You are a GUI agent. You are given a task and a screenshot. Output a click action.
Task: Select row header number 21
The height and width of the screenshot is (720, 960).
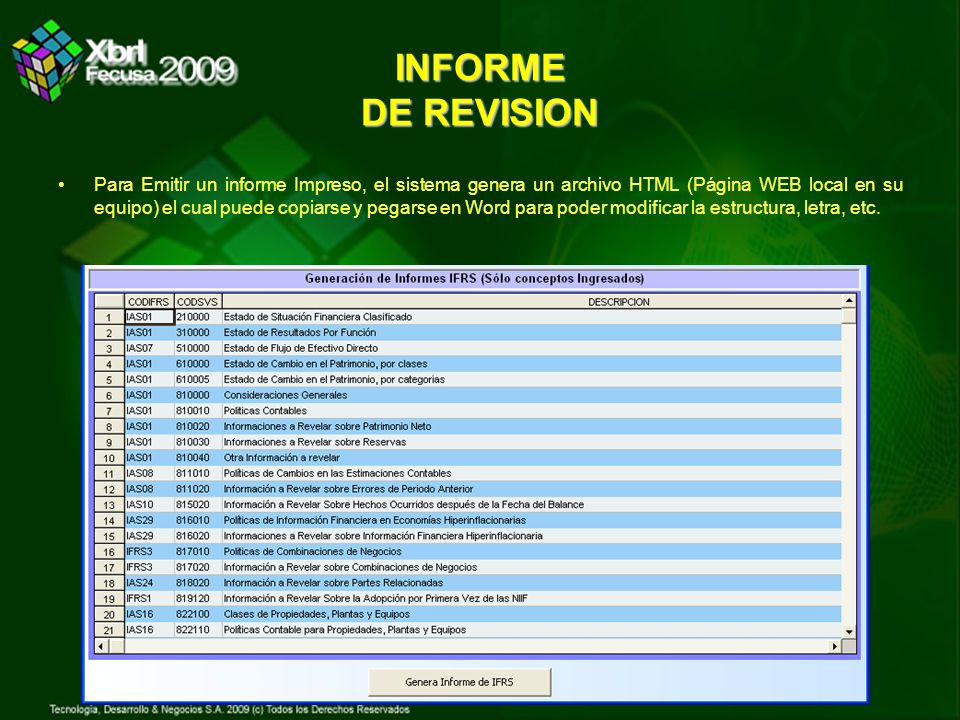click(109, 630)
